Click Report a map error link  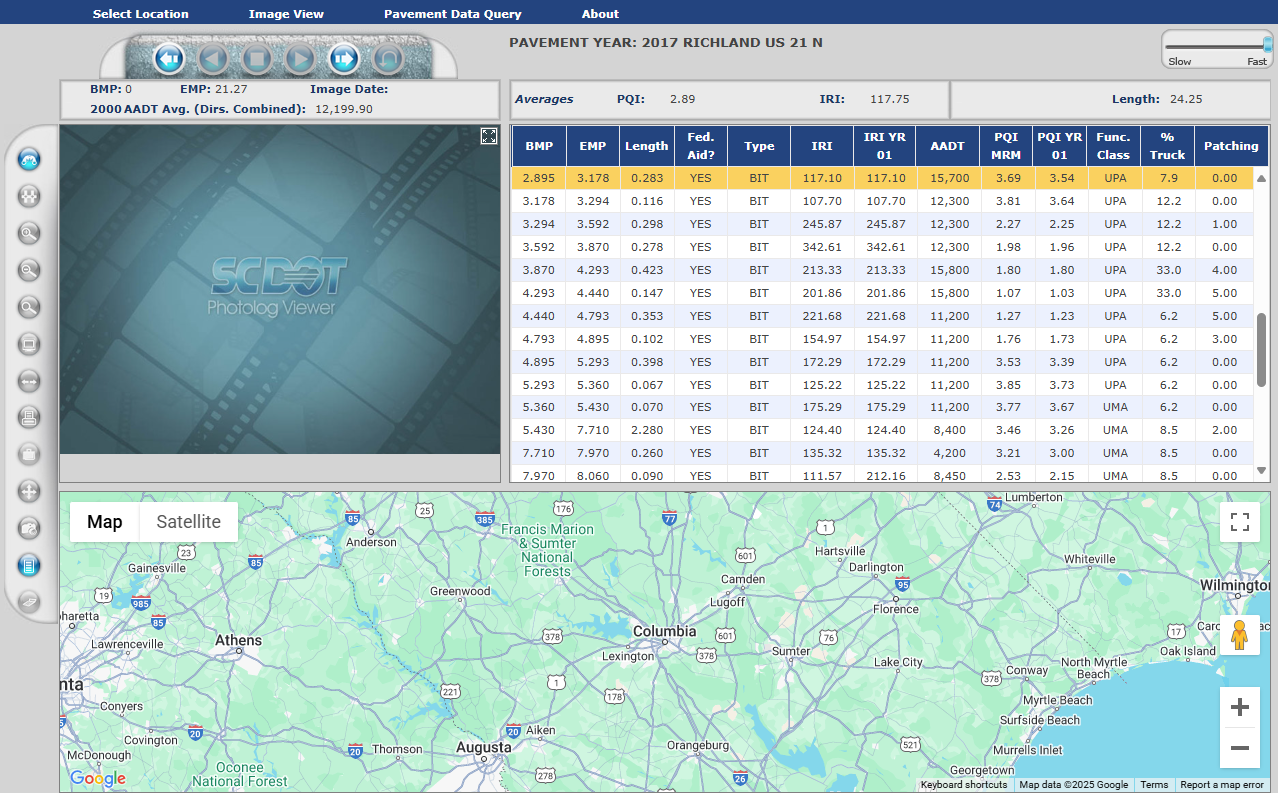click(1222, 785)
